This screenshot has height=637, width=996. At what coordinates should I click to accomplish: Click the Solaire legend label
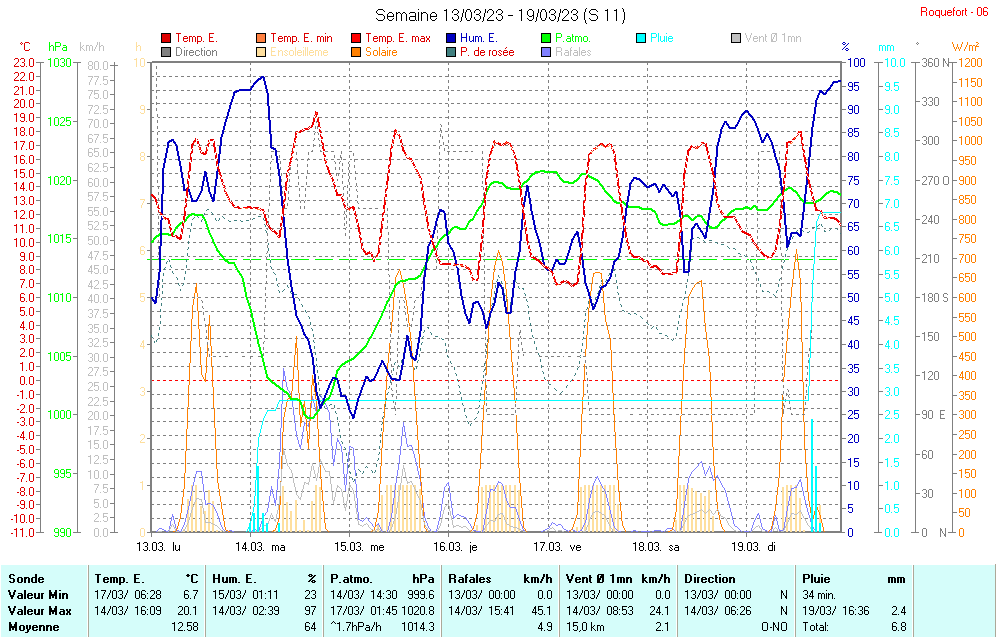(x=381, y=53)
